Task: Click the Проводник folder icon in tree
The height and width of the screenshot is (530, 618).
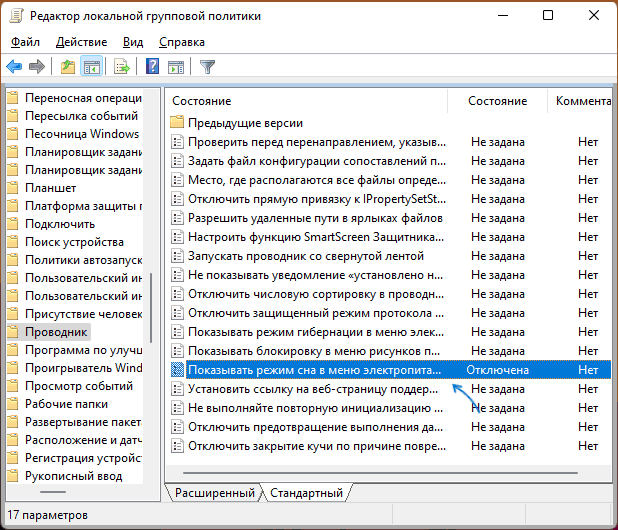Action: click(x=13, y=332)
